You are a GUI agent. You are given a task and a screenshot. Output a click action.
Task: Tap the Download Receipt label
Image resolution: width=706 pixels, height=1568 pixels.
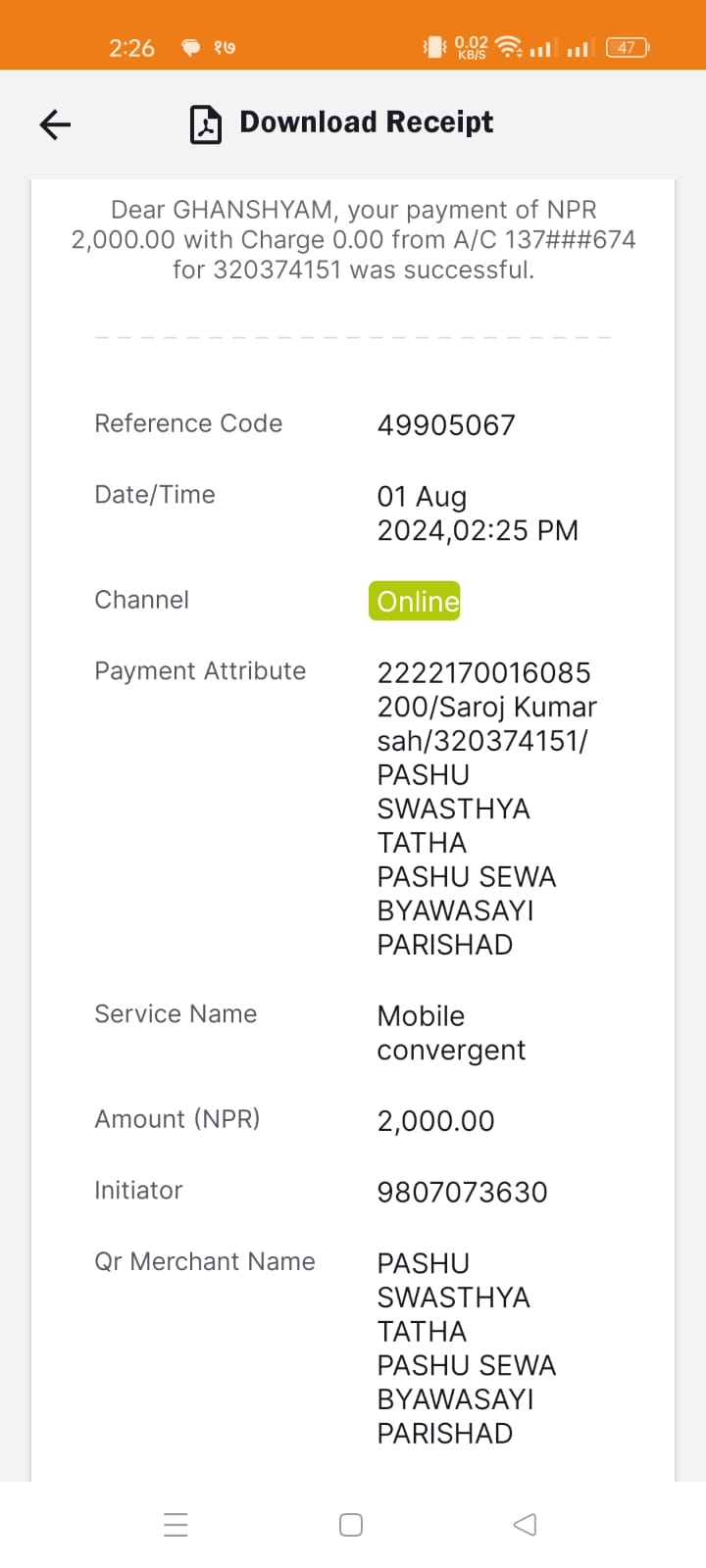pos(366,122)
